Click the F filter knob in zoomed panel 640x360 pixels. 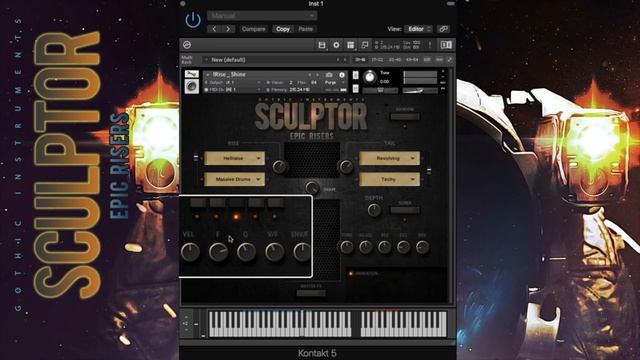click(218, 252)
